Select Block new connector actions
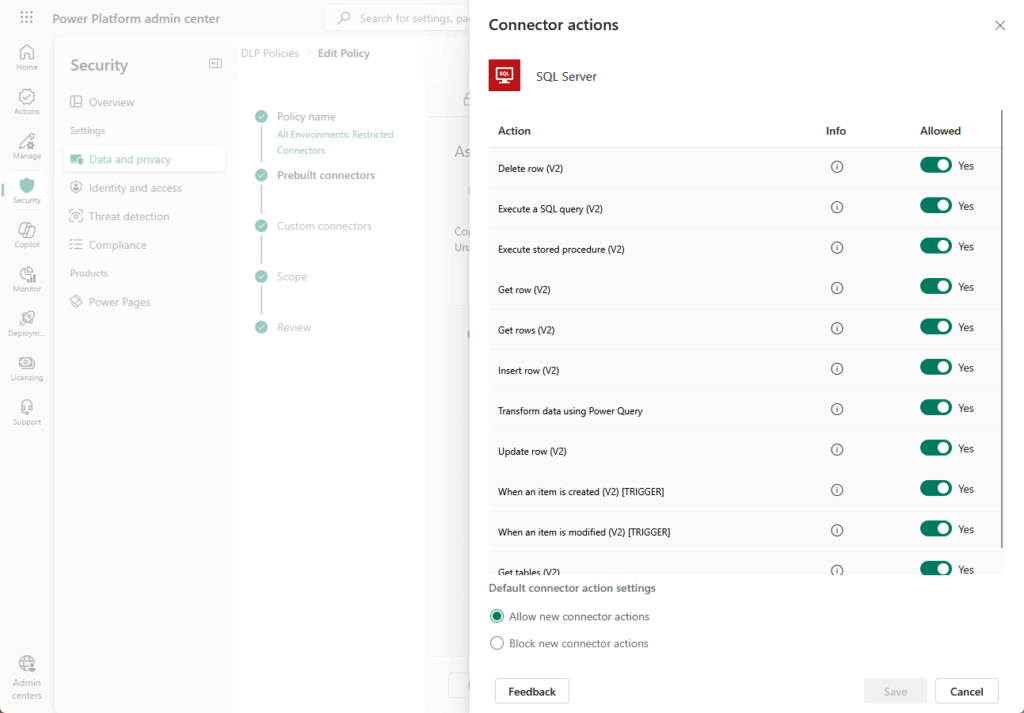Image resolution: width=1024 pixels, height=713 pixels. click(497, 643)
